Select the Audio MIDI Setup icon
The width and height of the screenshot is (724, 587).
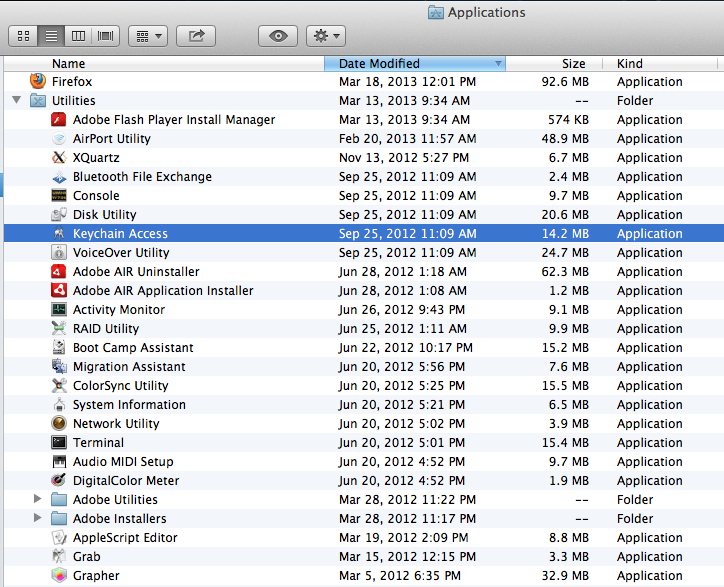pos(59,461)
